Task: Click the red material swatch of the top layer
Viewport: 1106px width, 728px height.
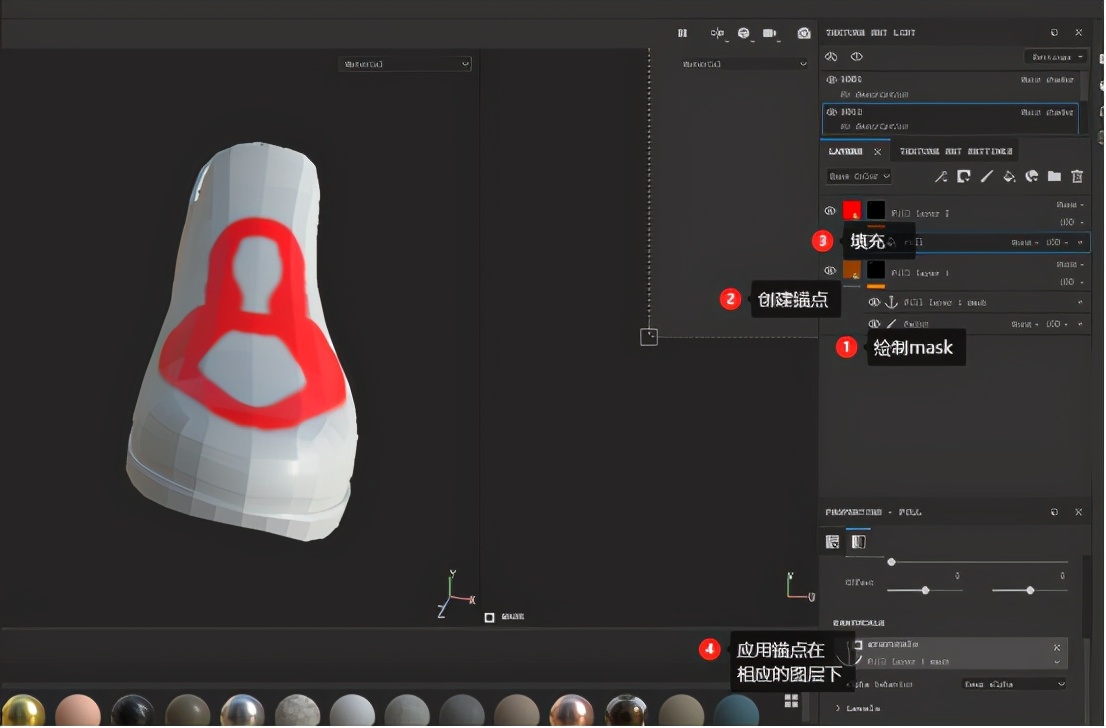Action: [852, 210]
